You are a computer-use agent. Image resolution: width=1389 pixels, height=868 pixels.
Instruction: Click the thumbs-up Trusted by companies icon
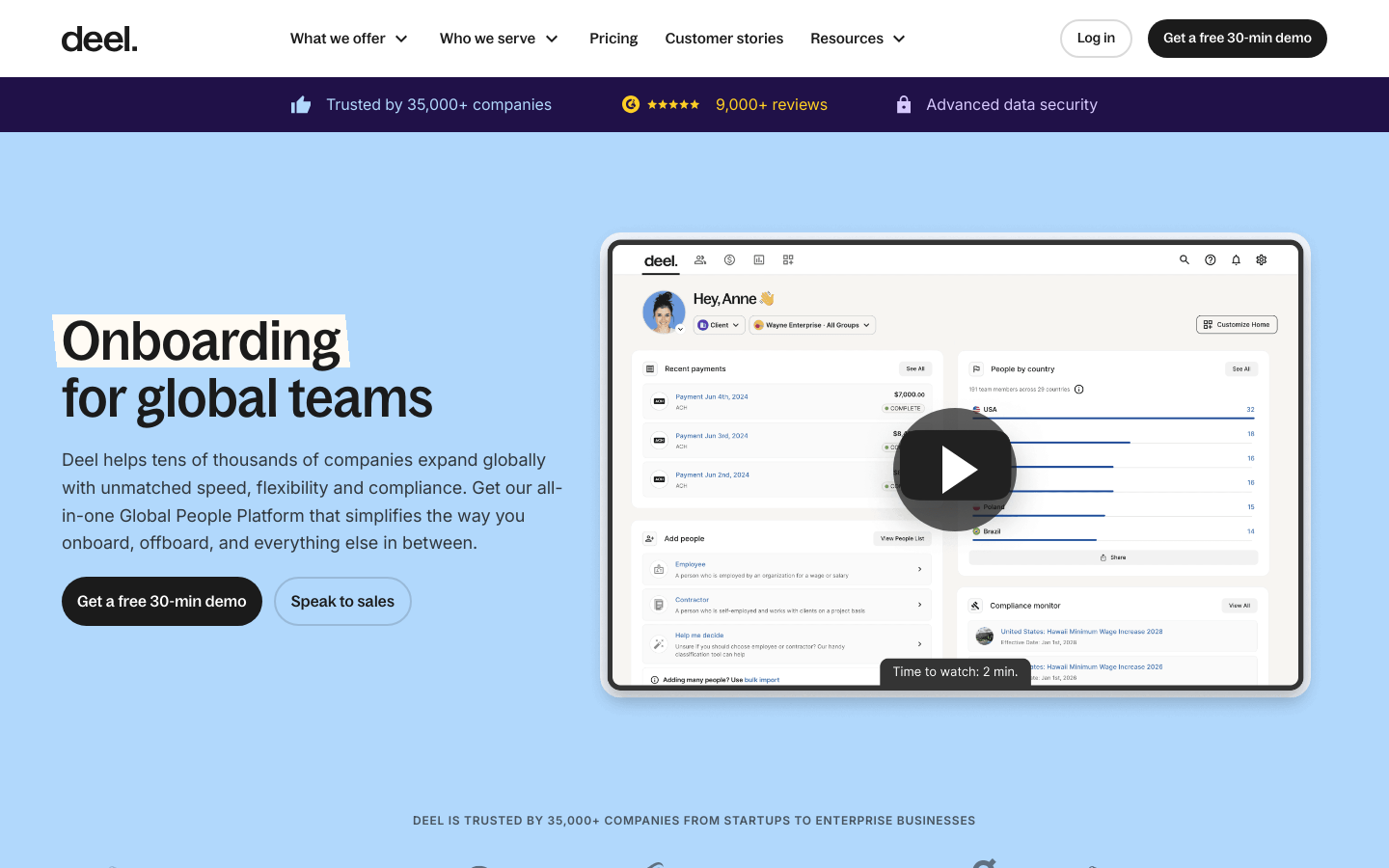(x=301, y=105)
